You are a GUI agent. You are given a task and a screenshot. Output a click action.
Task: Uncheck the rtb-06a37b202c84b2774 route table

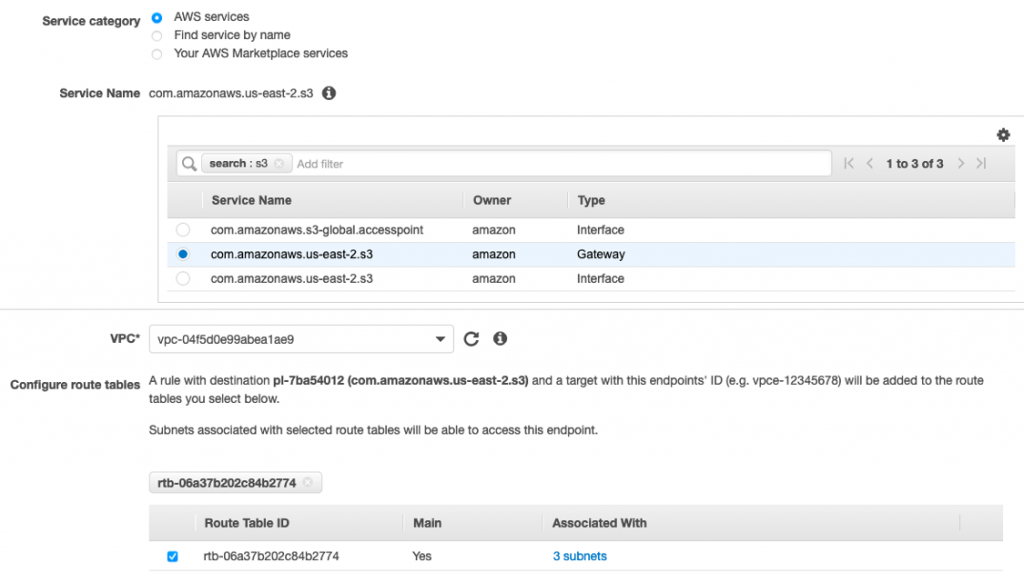(171, 556)
